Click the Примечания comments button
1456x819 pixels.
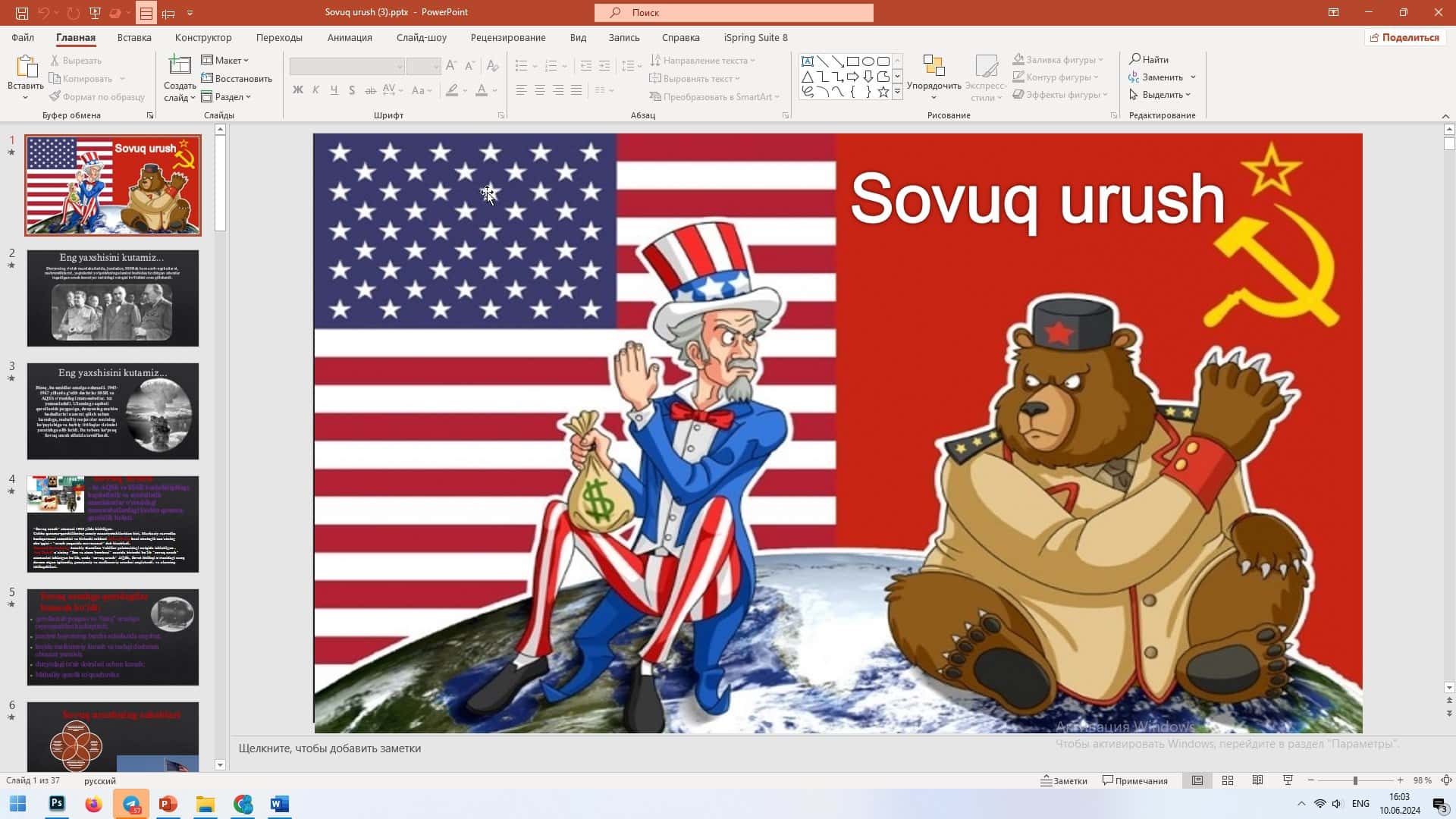[x=1135, y=780]
